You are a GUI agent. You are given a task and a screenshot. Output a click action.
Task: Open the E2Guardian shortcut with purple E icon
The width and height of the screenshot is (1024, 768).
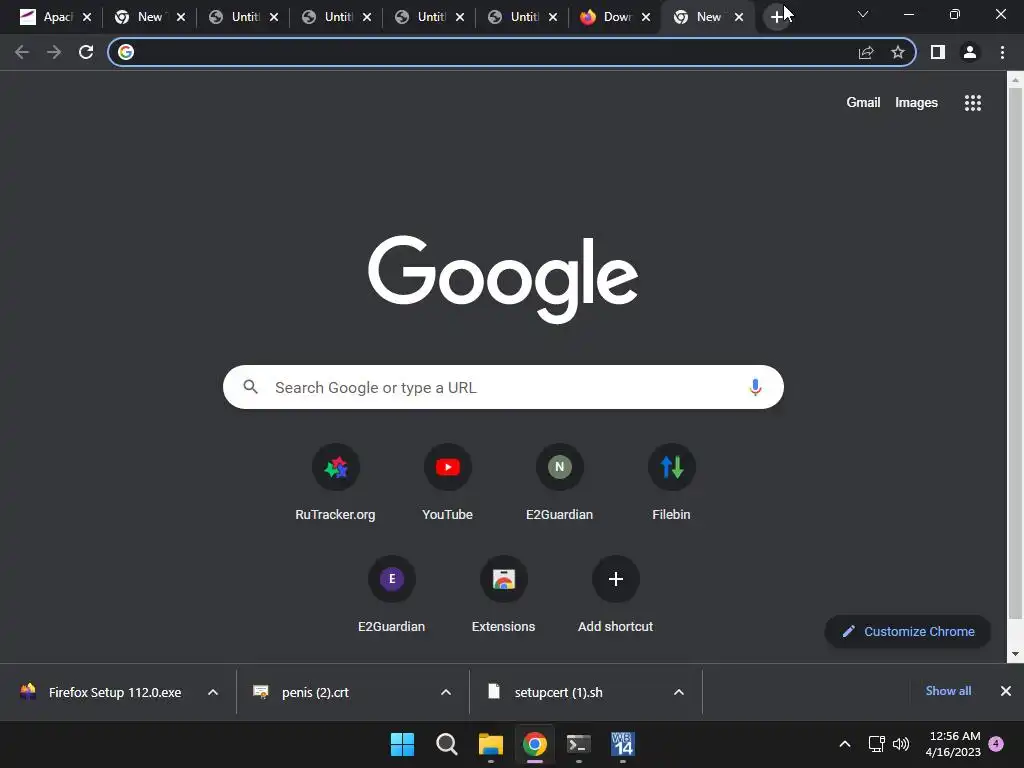coord(392,595)
